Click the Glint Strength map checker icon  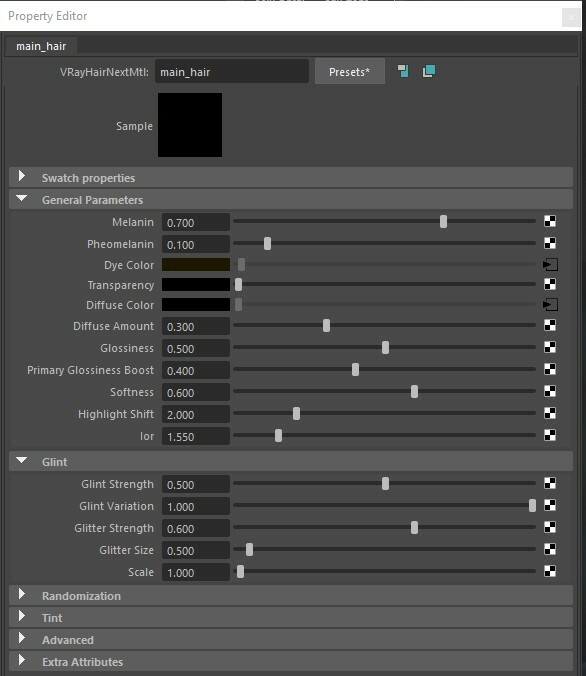[x=550, y=483]
